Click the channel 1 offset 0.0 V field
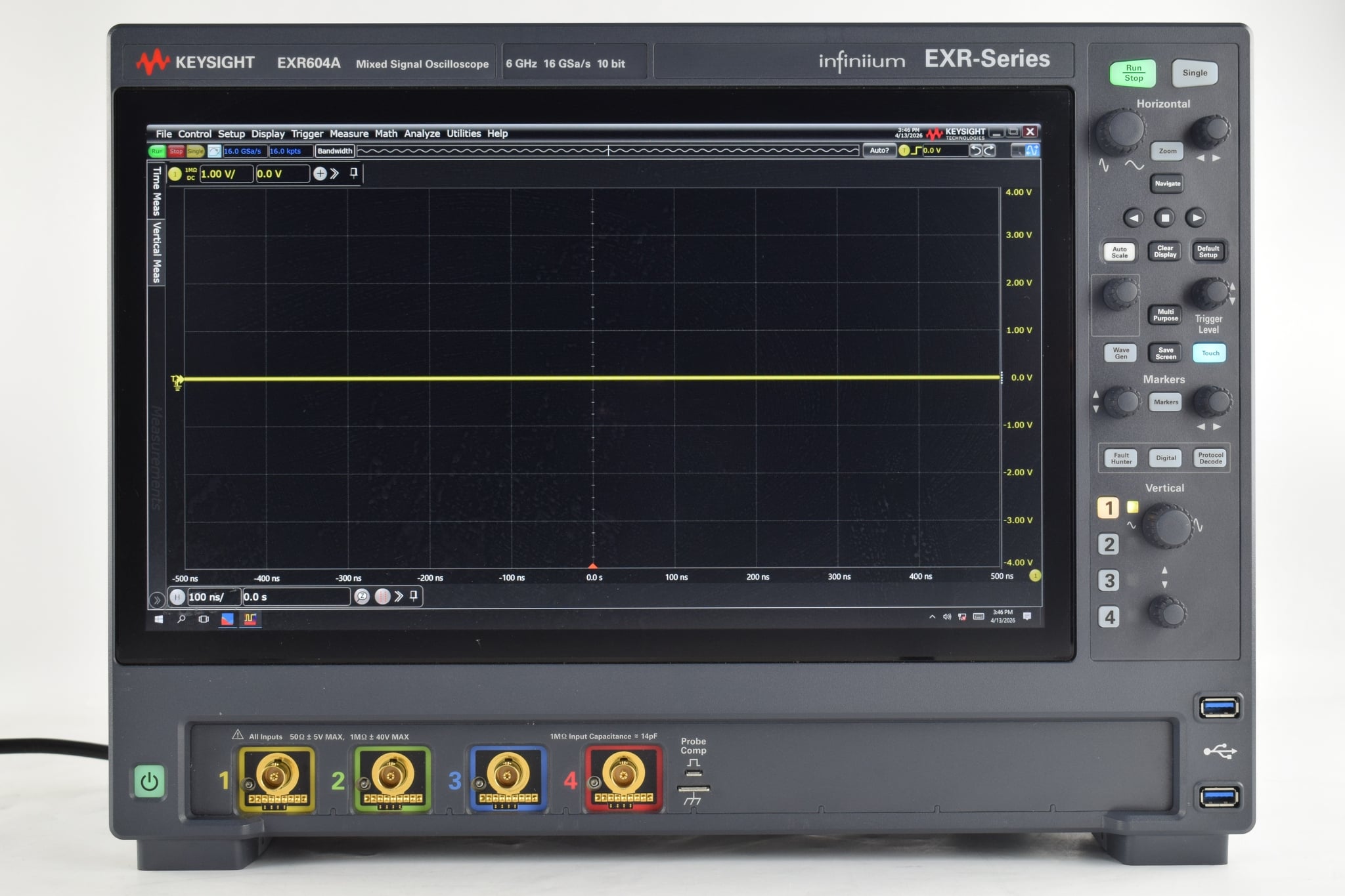1345x896 pixels. point(282,174)
